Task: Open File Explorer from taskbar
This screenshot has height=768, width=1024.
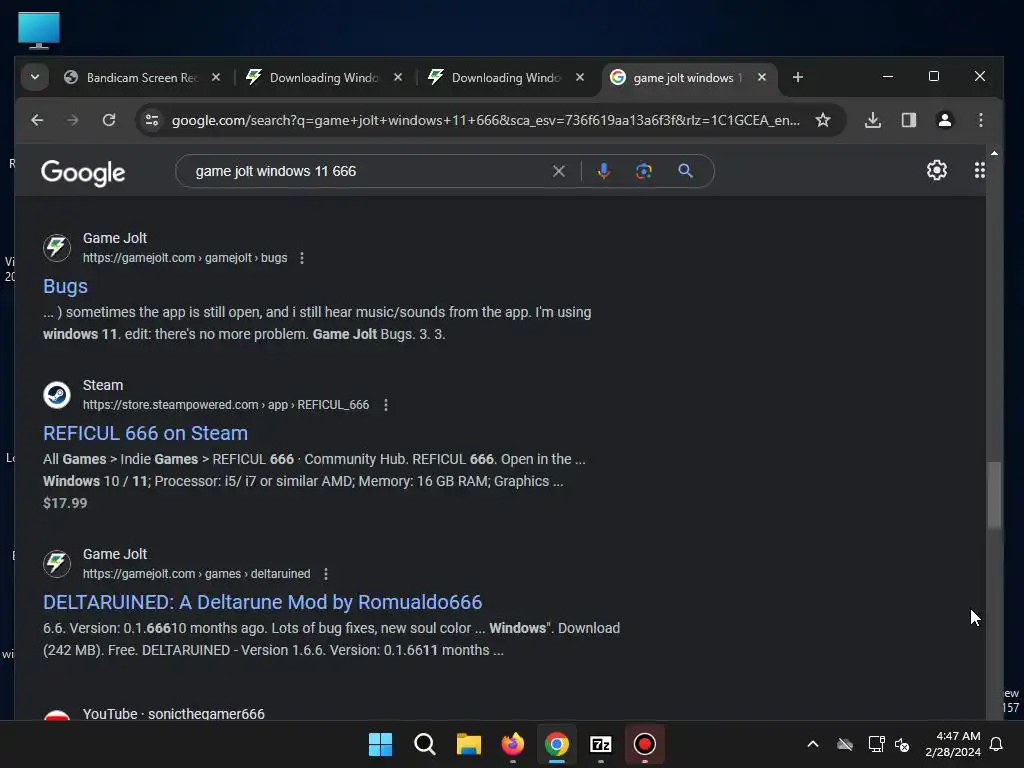Action: point(469,744)
